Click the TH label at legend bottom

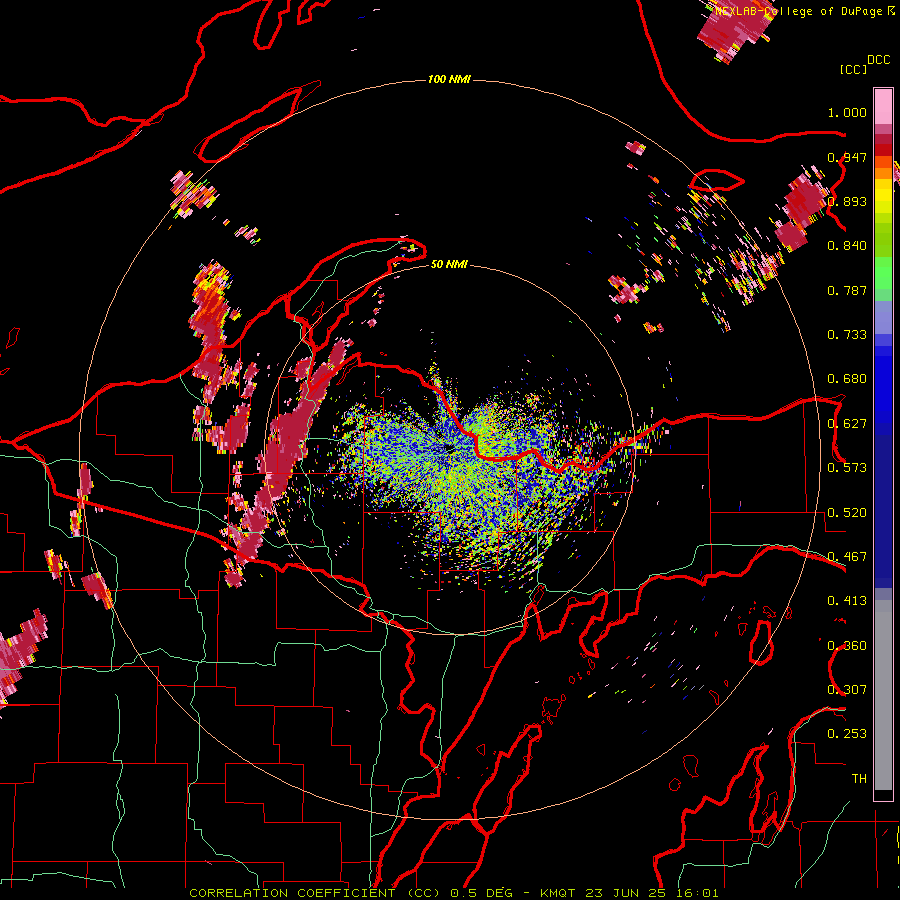(859, 779)
